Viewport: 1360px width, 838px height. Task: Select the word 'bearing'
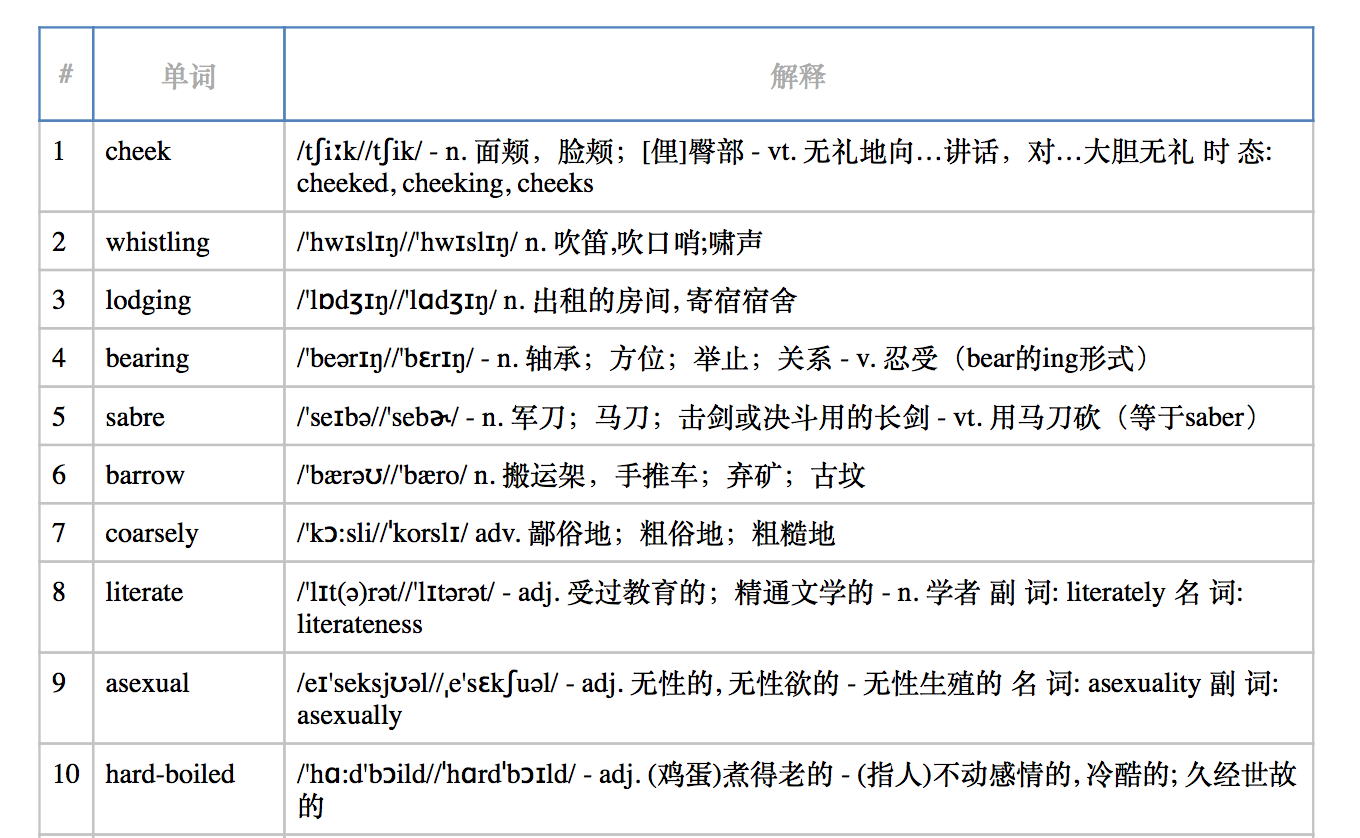(x=147, y=358)
